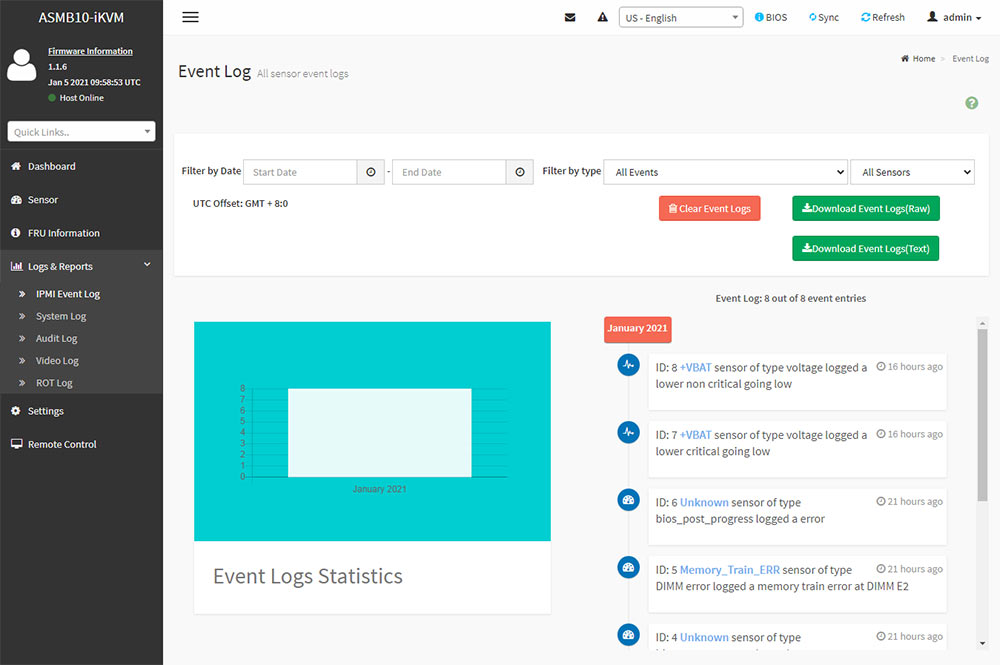1000x665 pixels.
Task: Open the messages envelope icon
Action: (570, 17)
